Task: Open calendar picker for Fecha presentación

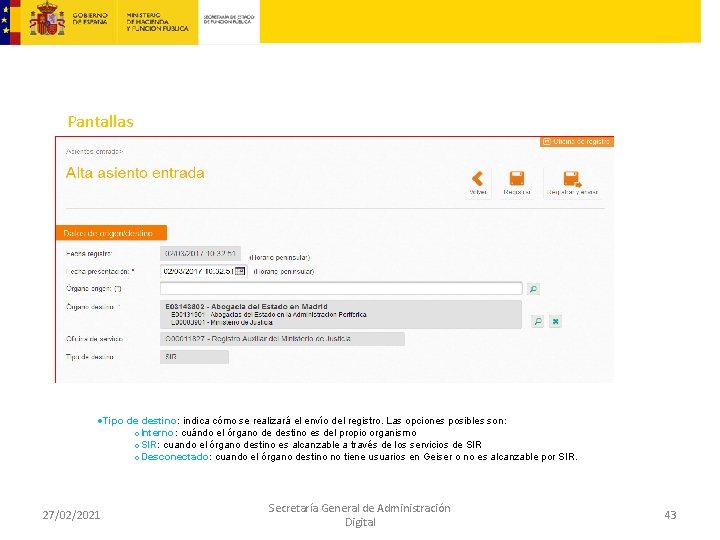Action: (240, 271)
